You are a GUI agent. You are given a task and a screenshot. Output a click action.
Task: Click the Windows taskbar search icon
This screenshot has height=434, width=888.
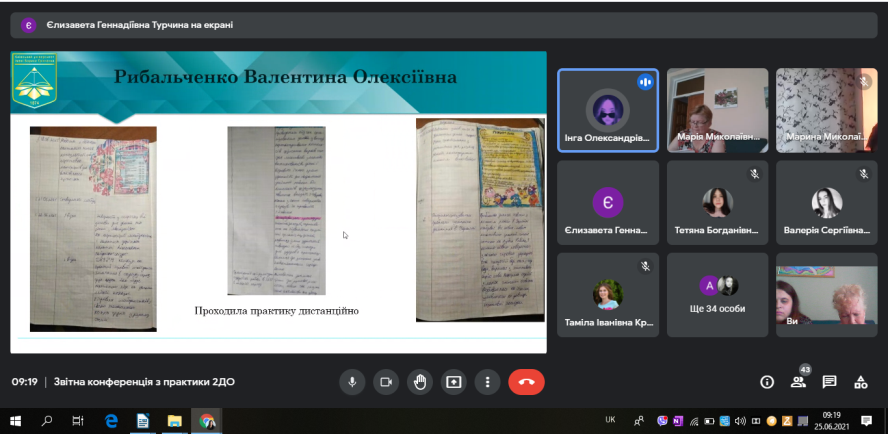[x=47, y=421]
